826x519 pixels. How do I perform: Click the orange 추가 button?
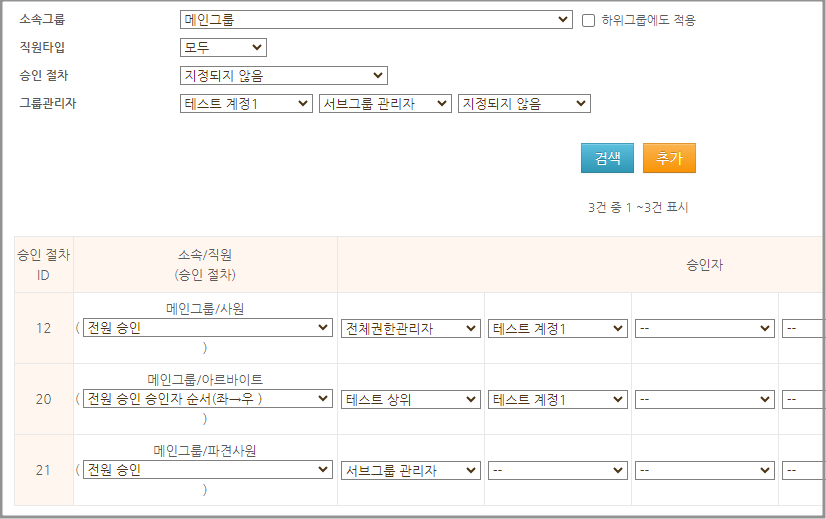(669, 158)
